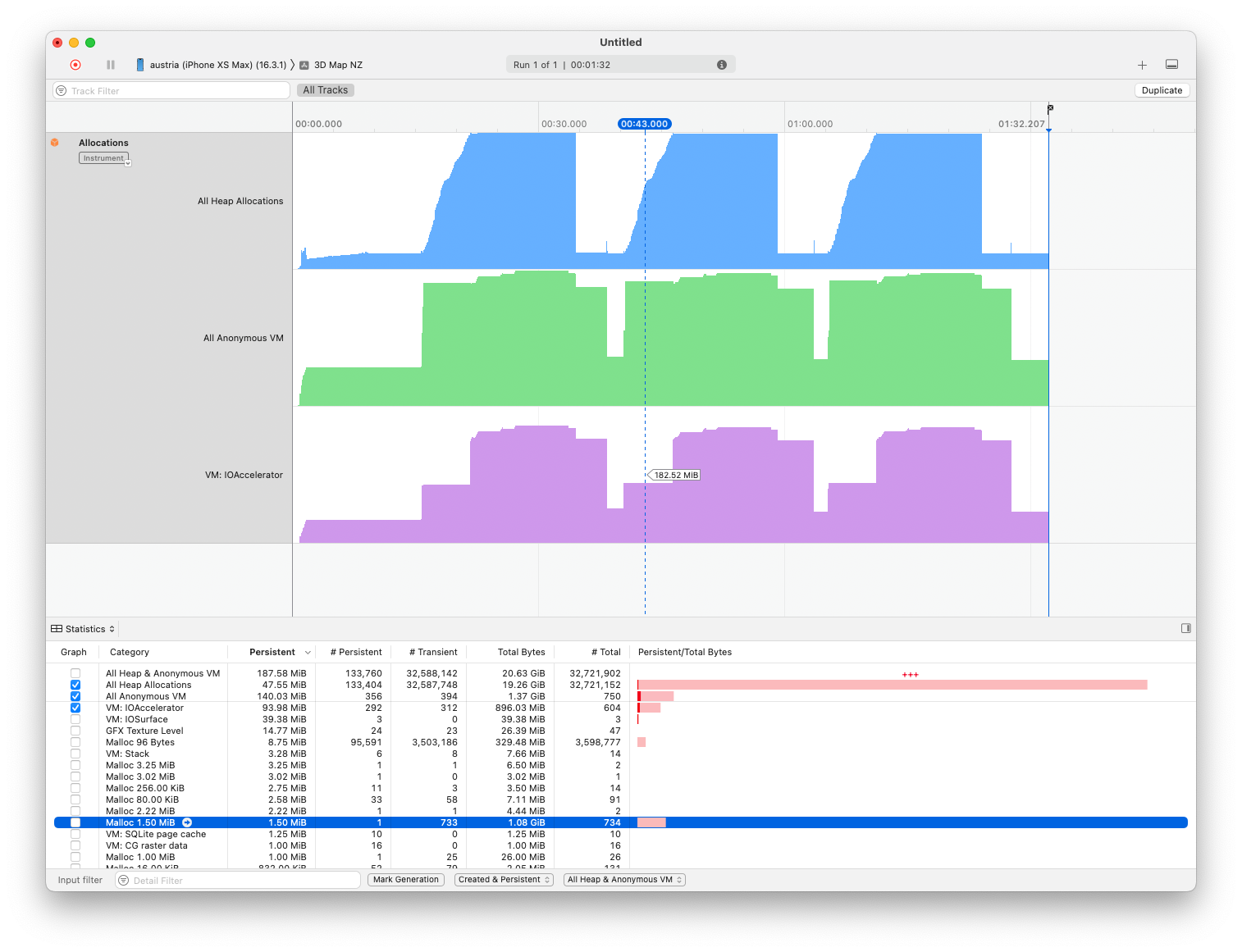Click the orange Allocations instrument icon

[x=55, y=143]
